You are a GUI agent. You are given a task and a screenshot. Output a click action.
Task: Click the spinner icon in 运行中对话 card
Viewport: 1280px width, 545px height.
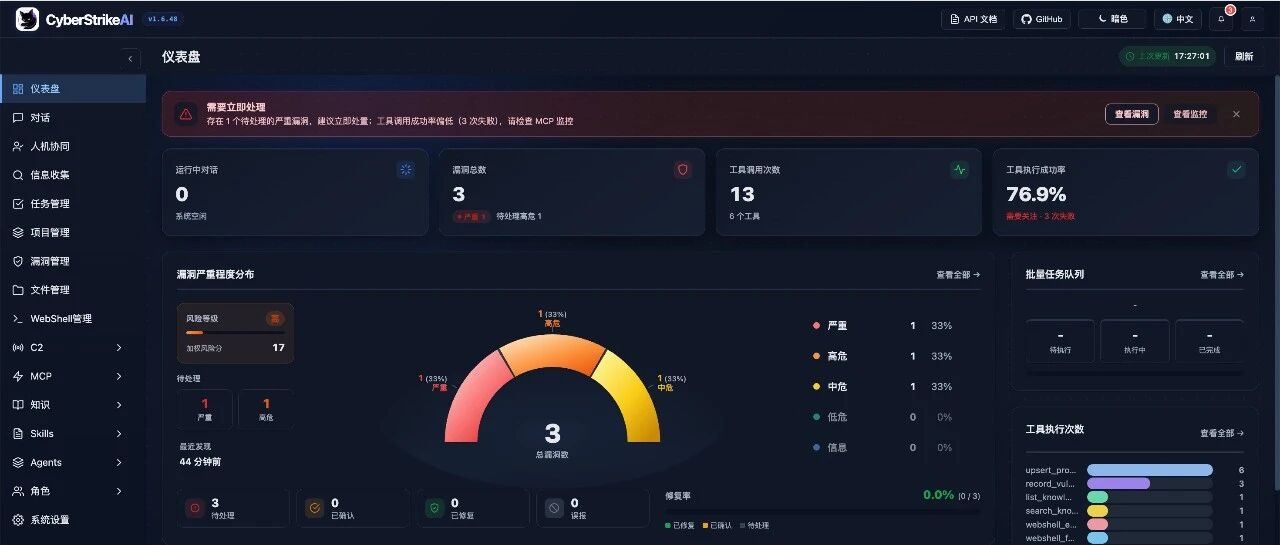coord(406,170)
